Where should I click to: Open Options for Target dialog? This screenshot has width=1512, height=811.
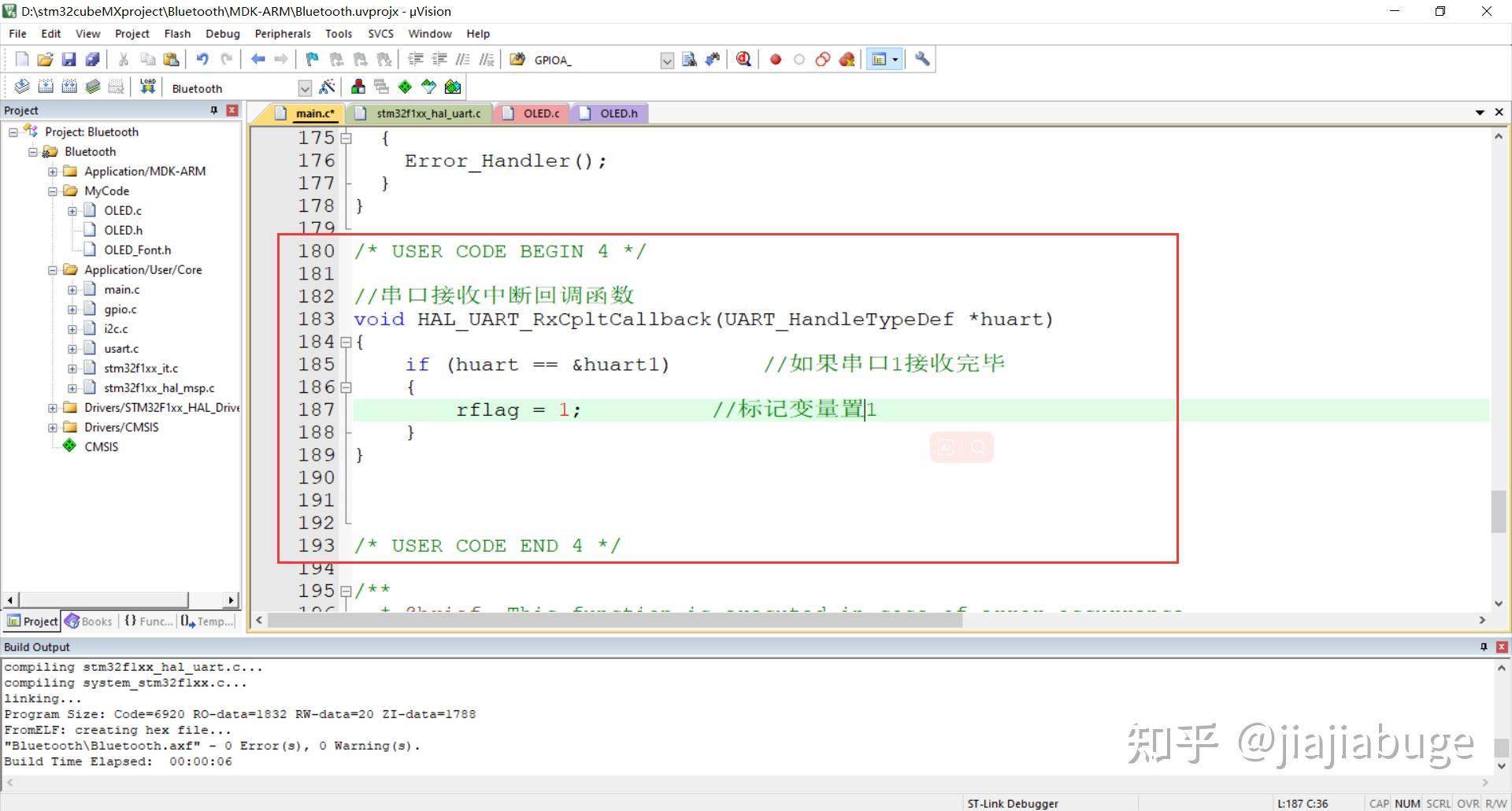click(x=328, y=87)
